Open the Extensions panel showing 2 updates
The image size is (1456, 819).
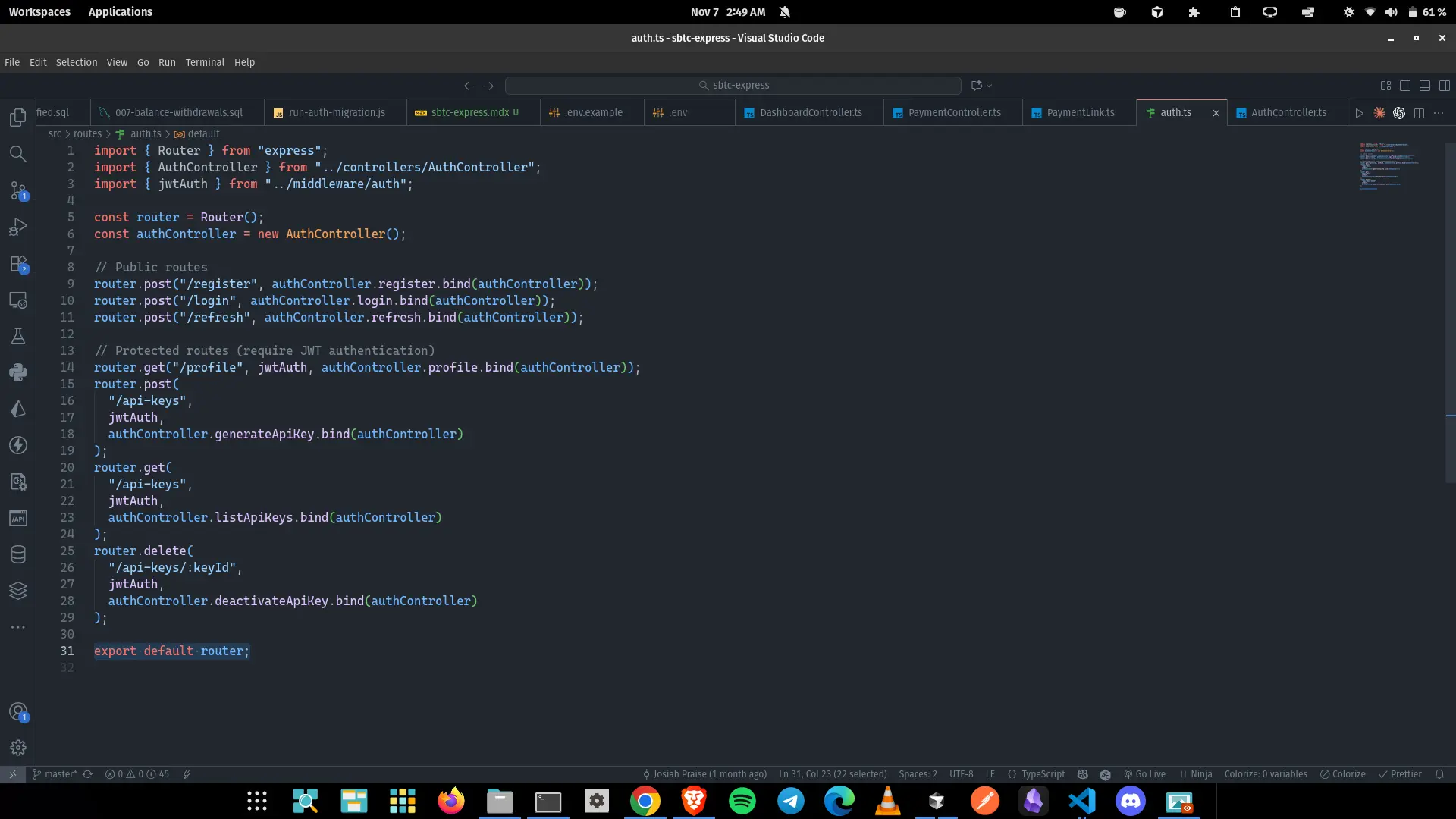click(18, 263)
